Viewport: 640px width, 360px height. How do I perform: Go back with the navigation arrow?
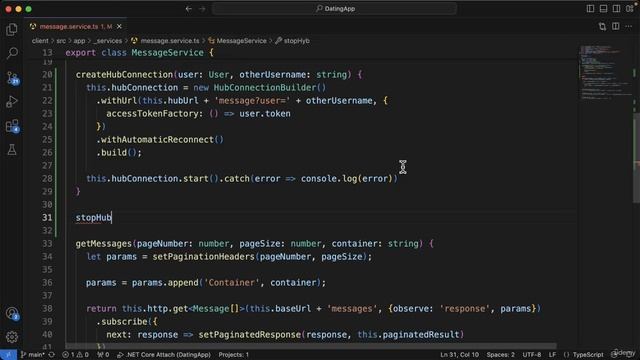189,9
